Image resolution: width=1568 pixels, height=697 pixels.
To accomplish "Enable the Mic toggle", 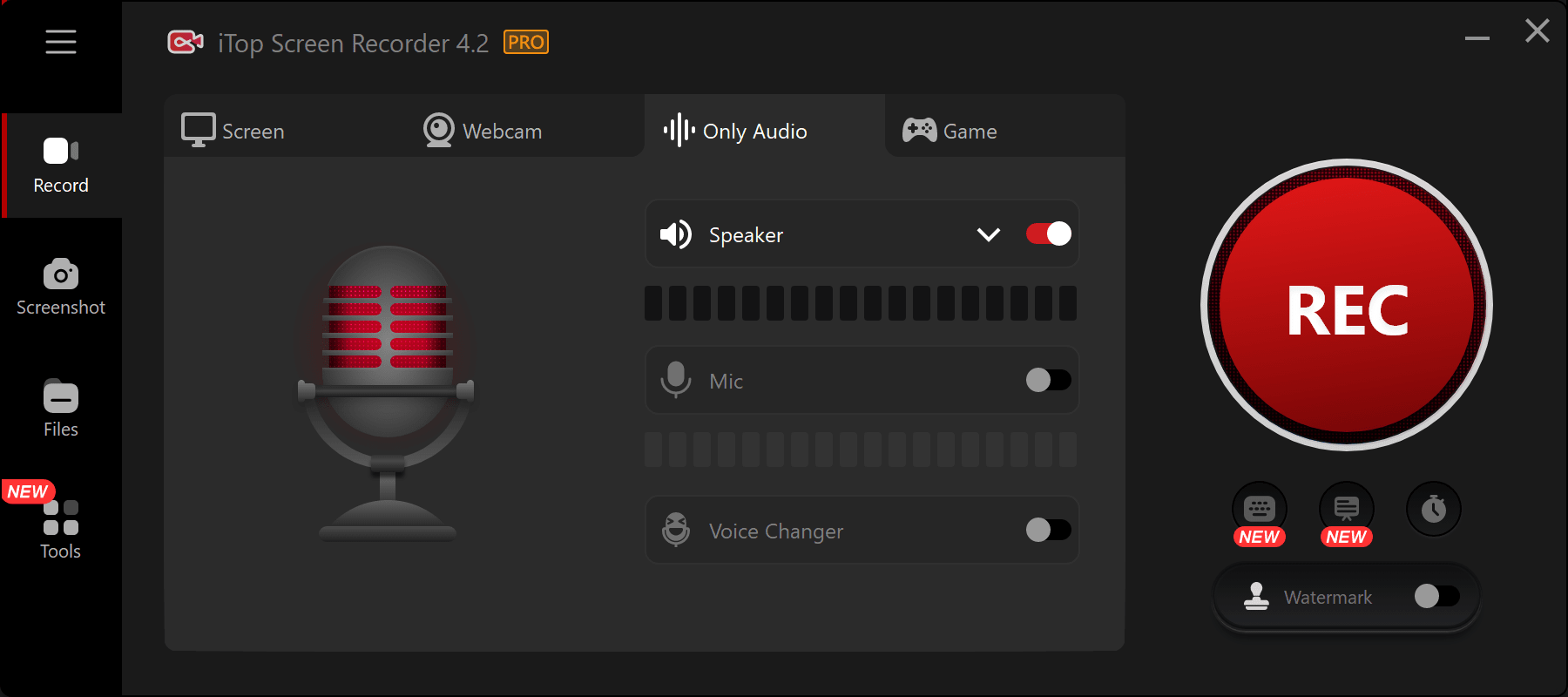I will (x=1048, y=380).
